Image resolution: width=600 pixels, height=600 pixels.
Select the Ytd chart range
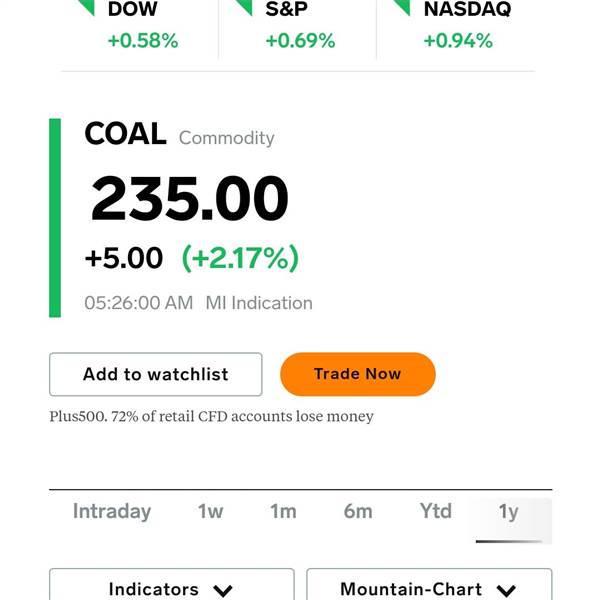[435, 512]
